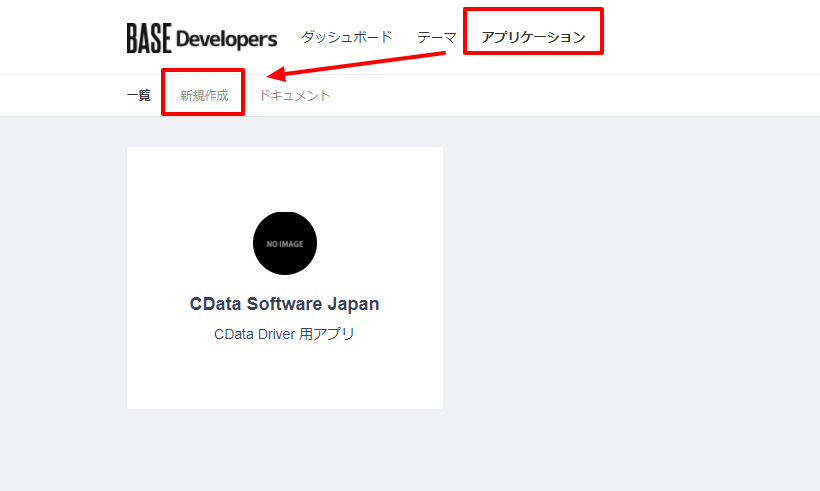Open the ダッシュボード menu item
This screenshot has height=491, width=820.
coord(346,37)
